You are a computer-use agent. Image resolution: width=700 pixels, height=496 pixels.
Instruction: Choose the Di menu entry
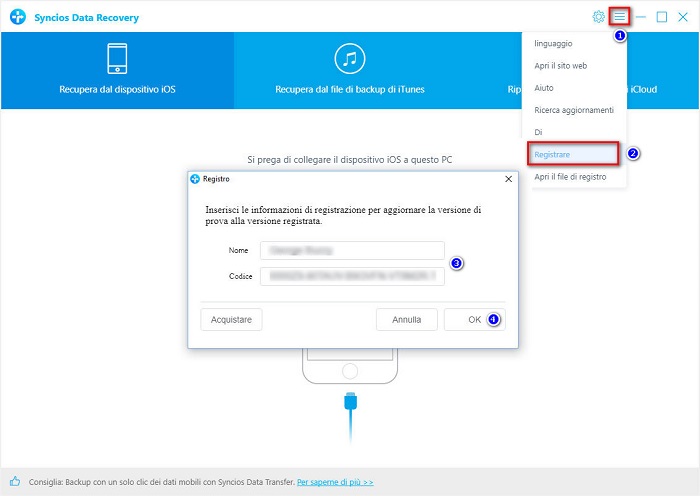(574, 132)
